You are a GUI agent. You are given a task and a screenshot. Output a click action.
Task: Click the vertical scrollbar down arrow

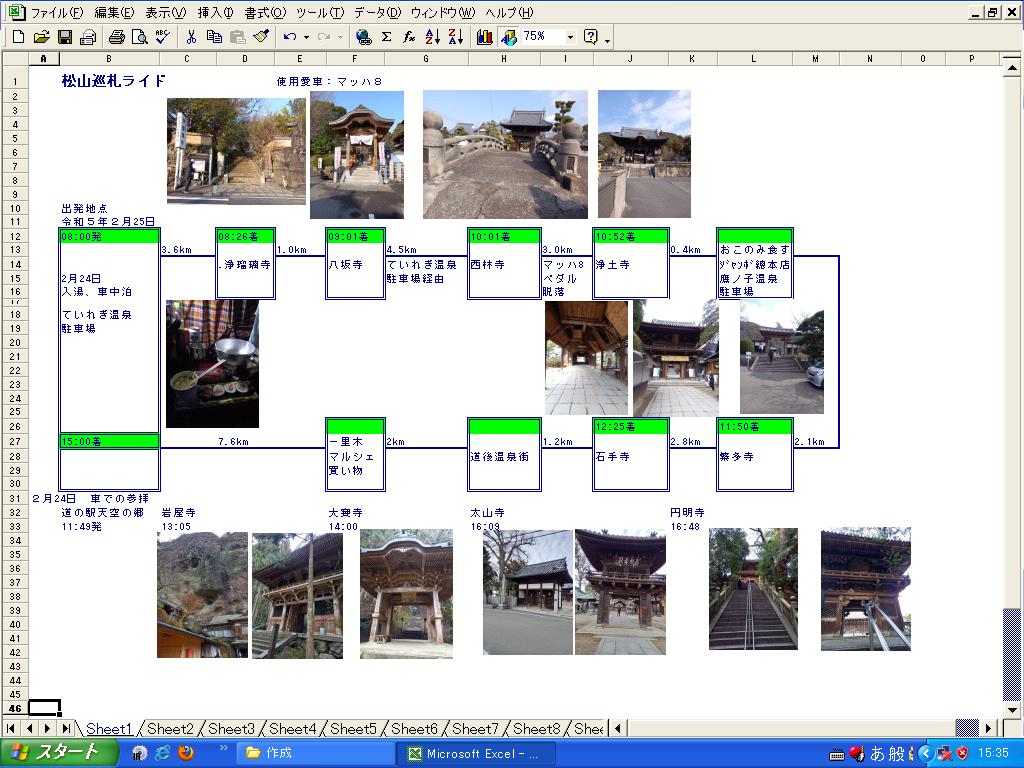point(1012,709)
